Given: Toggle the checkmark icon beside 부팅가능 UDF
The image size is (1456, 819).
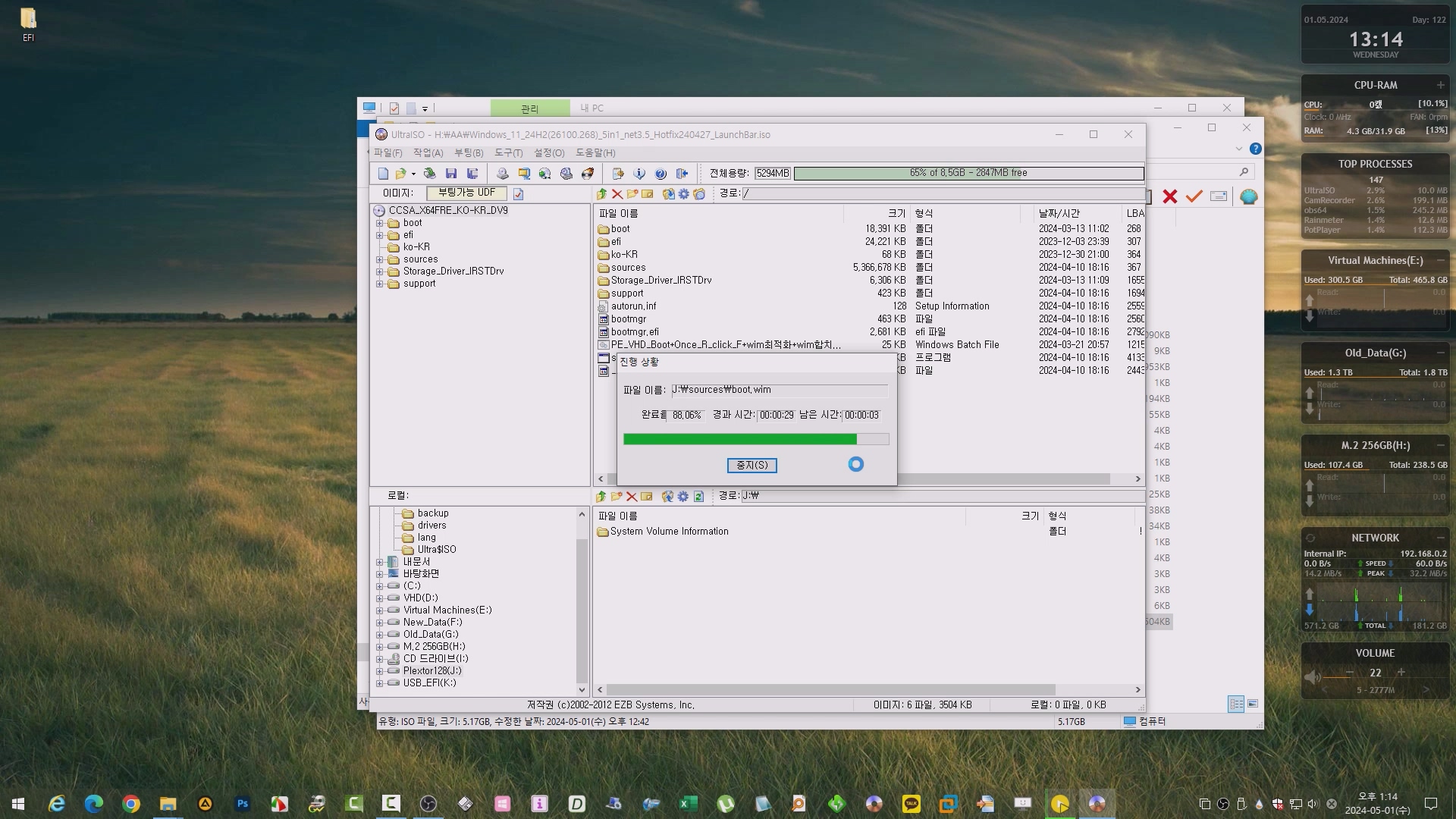Looking at the screenshot, I should 518,194.
